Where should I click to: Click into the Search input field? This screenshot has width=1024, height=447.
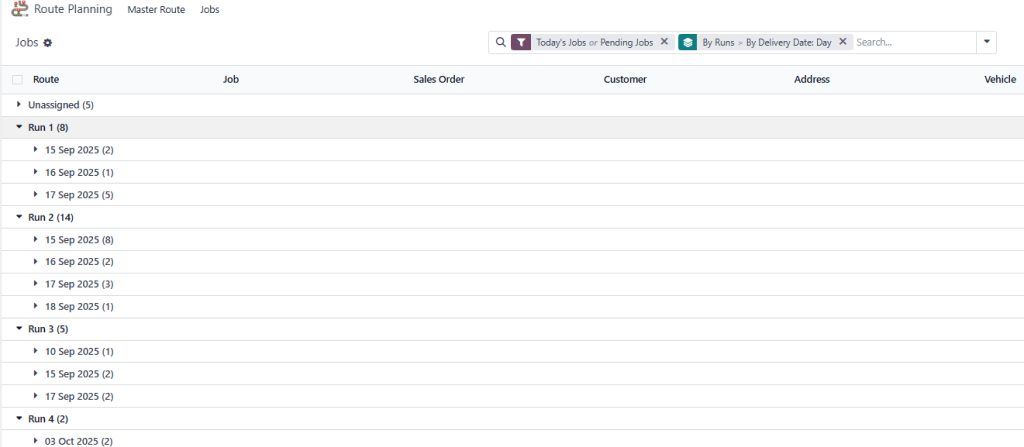(x=910, y=42)
